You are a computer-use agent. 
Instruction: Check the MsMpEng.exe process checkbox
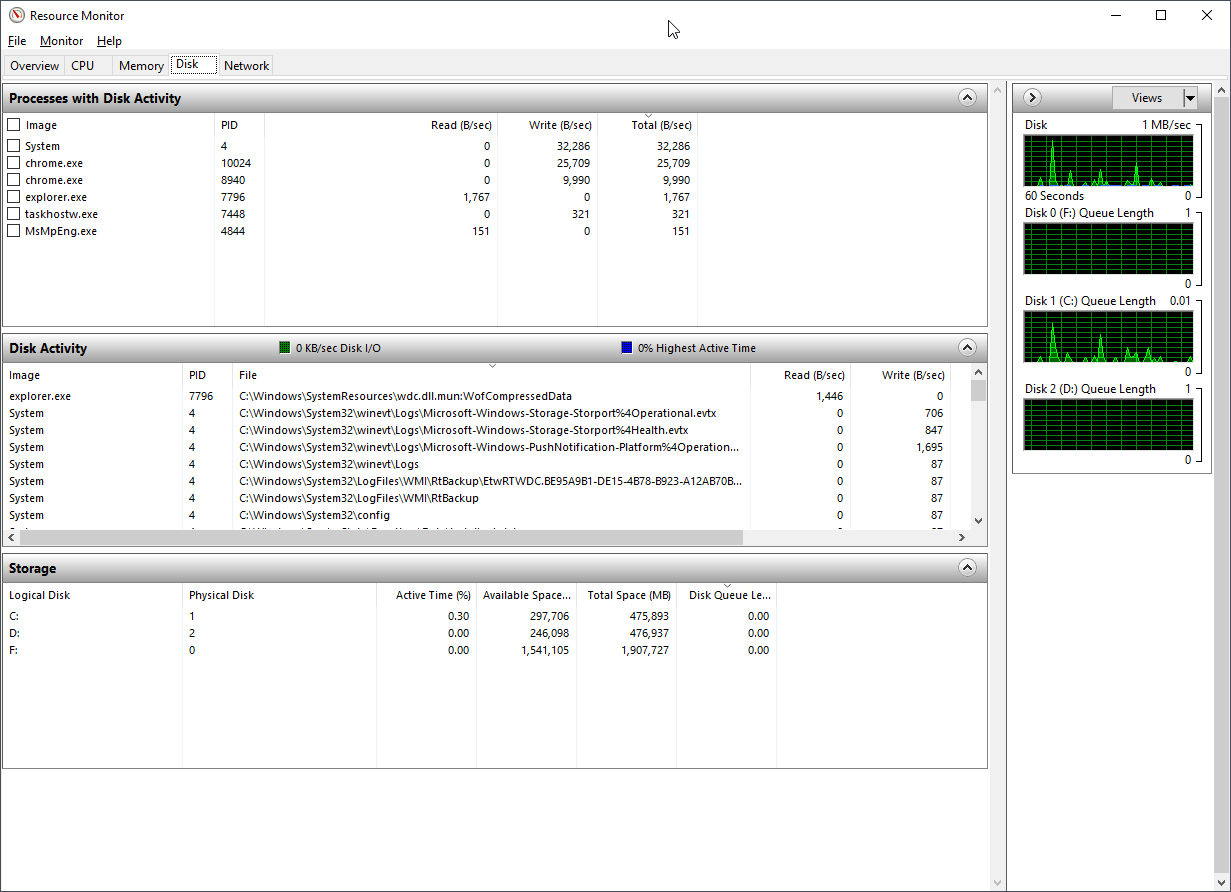click(x=14, y=231)
